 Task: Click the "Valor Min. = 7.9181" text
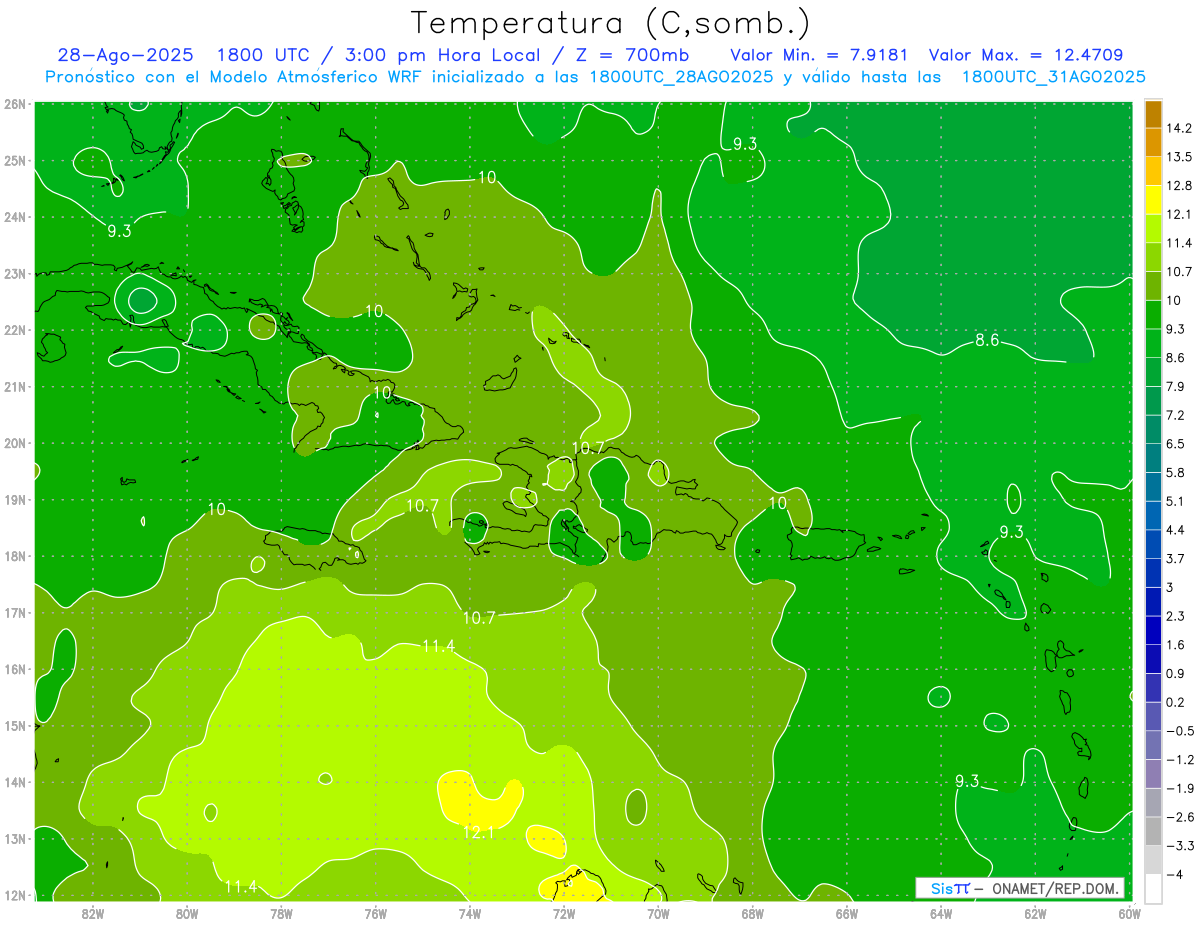[x=821, y=56]
